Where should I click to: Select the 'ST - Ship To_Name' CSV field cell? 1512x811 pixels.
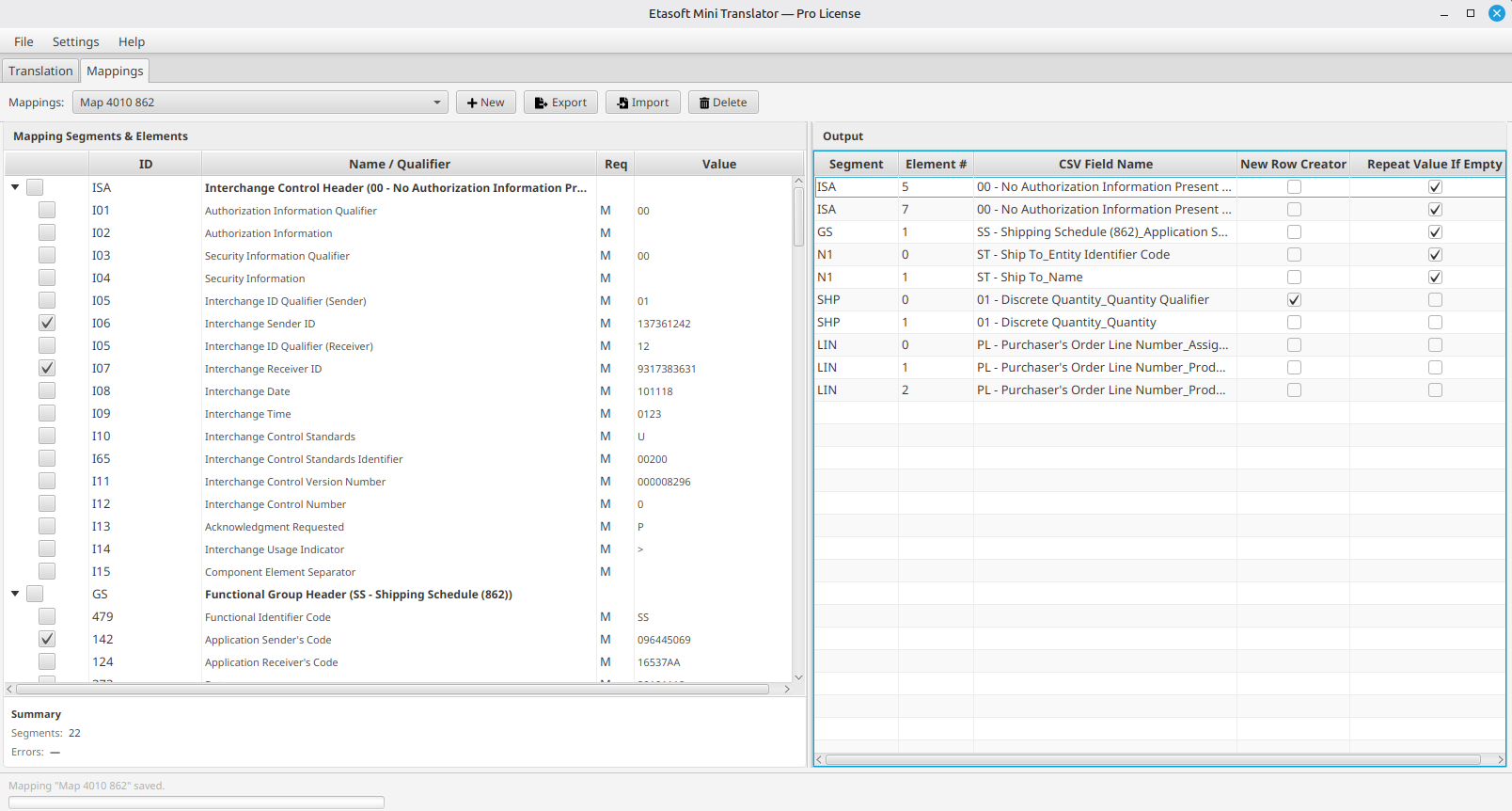[x=1105, y=277]
